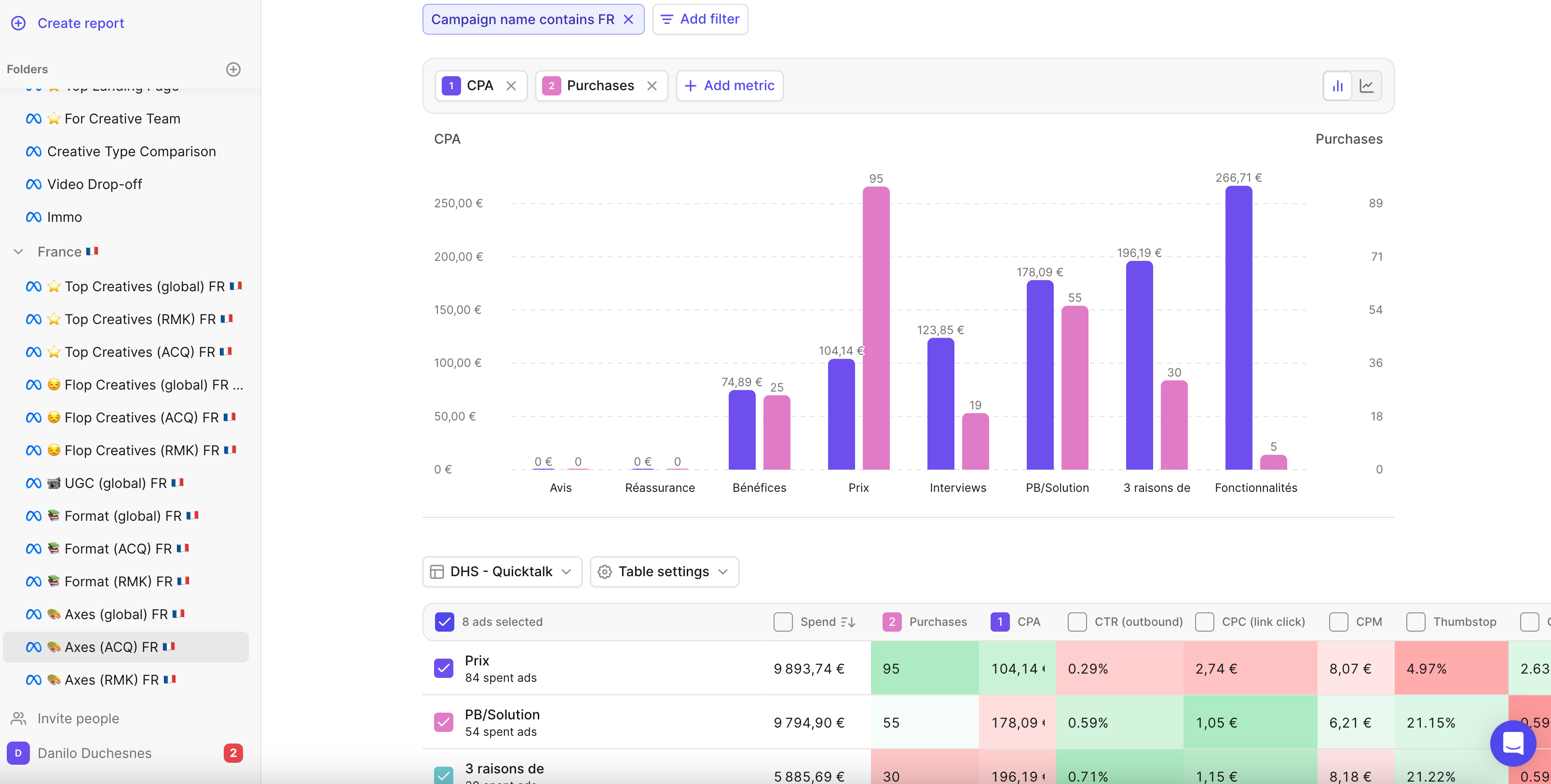The width and height of the screenshot is (1551, 784).
Task: Click the notification badge next to Danilo Duchesnes
Action: [x=233, y=753]
